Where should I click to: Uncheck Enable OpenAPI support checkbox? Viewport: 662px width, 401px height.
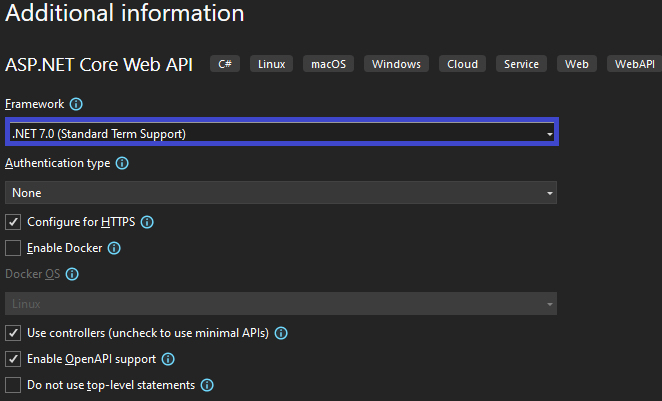click(13, 359)
